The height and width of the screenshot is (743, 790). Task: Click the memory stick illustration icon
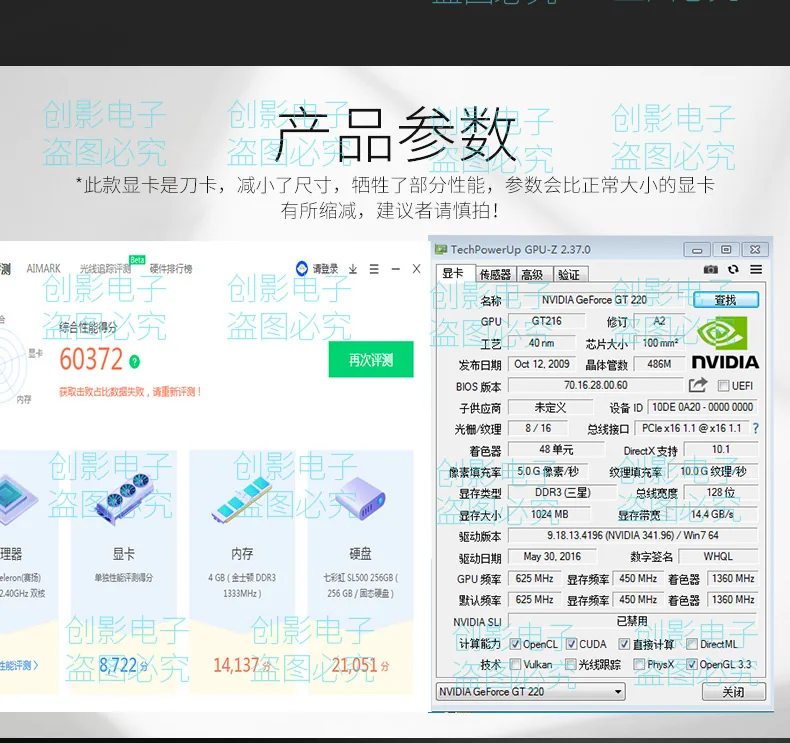[x=242, y=499]
